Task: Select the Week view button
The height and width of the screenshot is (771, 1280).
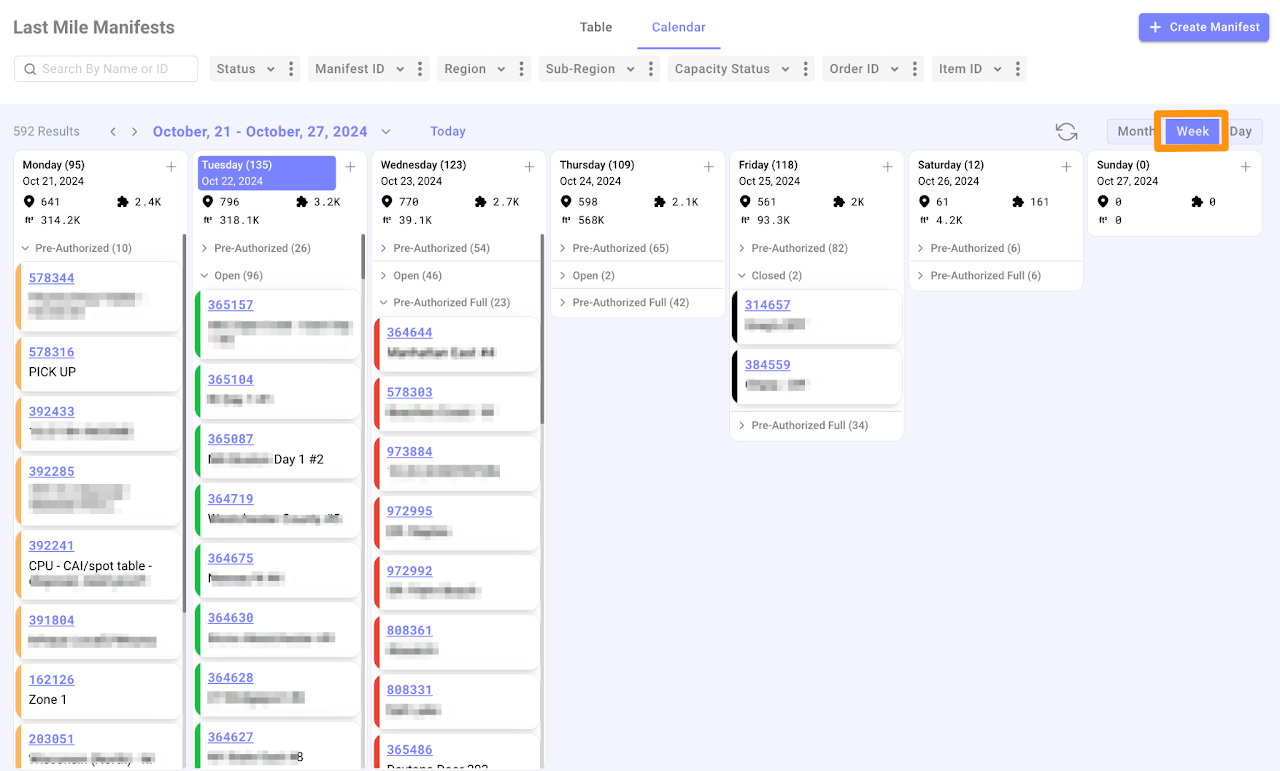Action: 1192,131
